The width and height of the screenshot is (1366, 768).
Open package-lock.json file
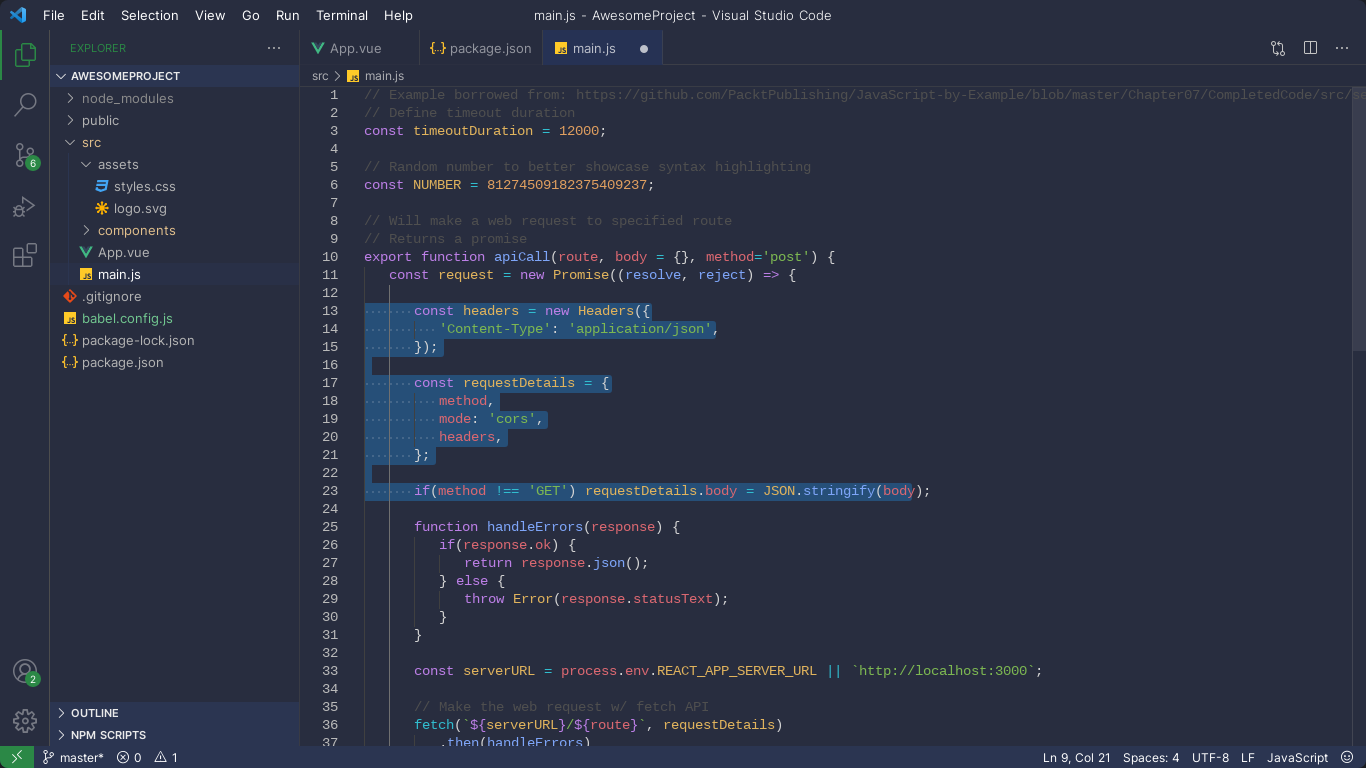[x=175, y=340]
